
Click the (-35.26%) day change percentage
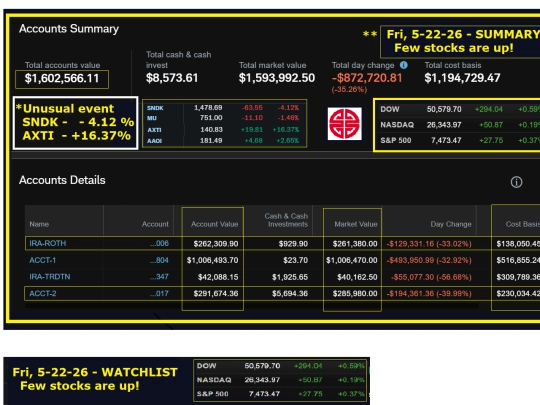point(349,90)
